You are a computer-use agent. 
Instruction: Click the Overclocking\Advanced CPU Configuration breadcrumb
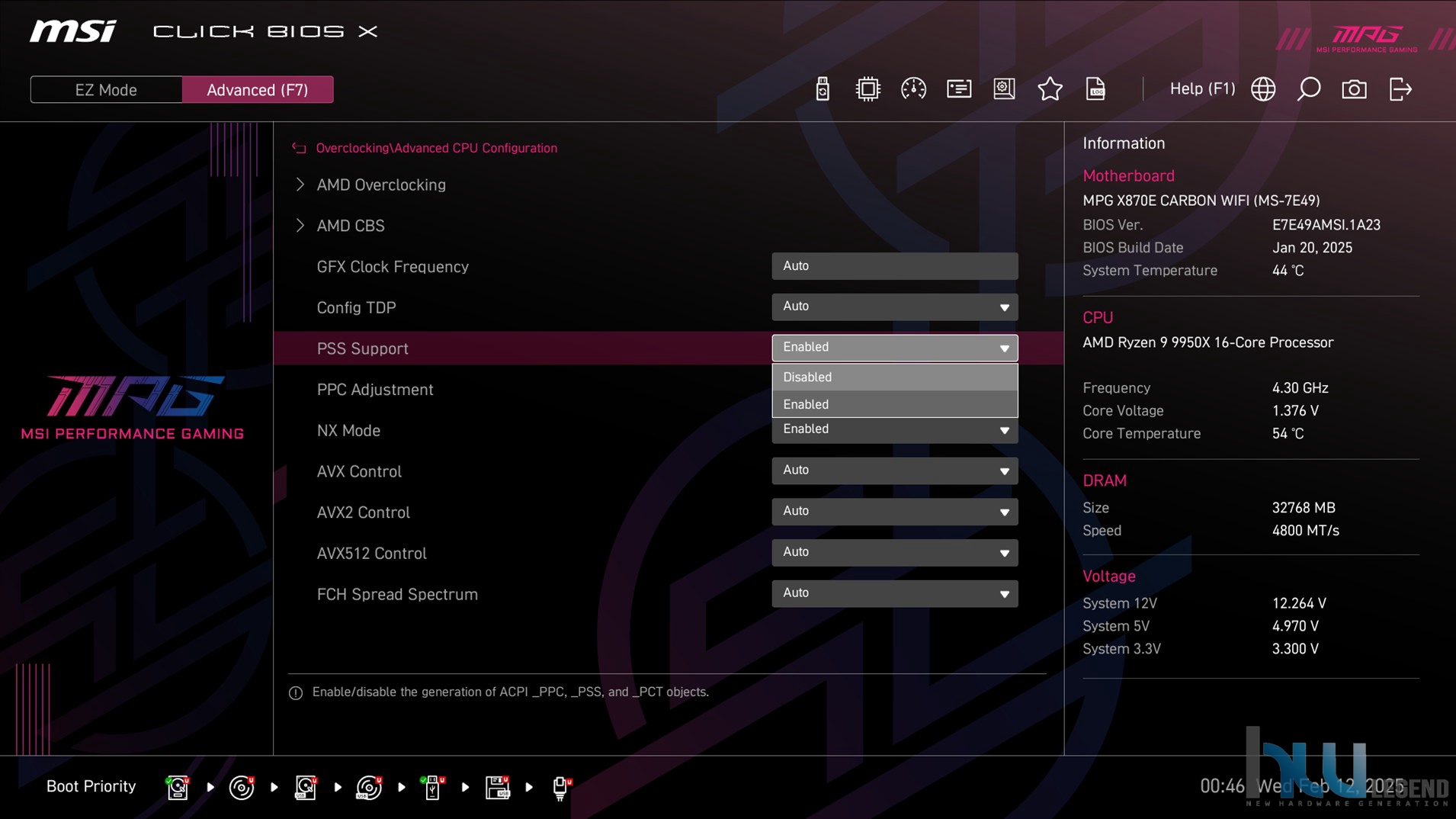pyautogui.click(x=436, y=148)
